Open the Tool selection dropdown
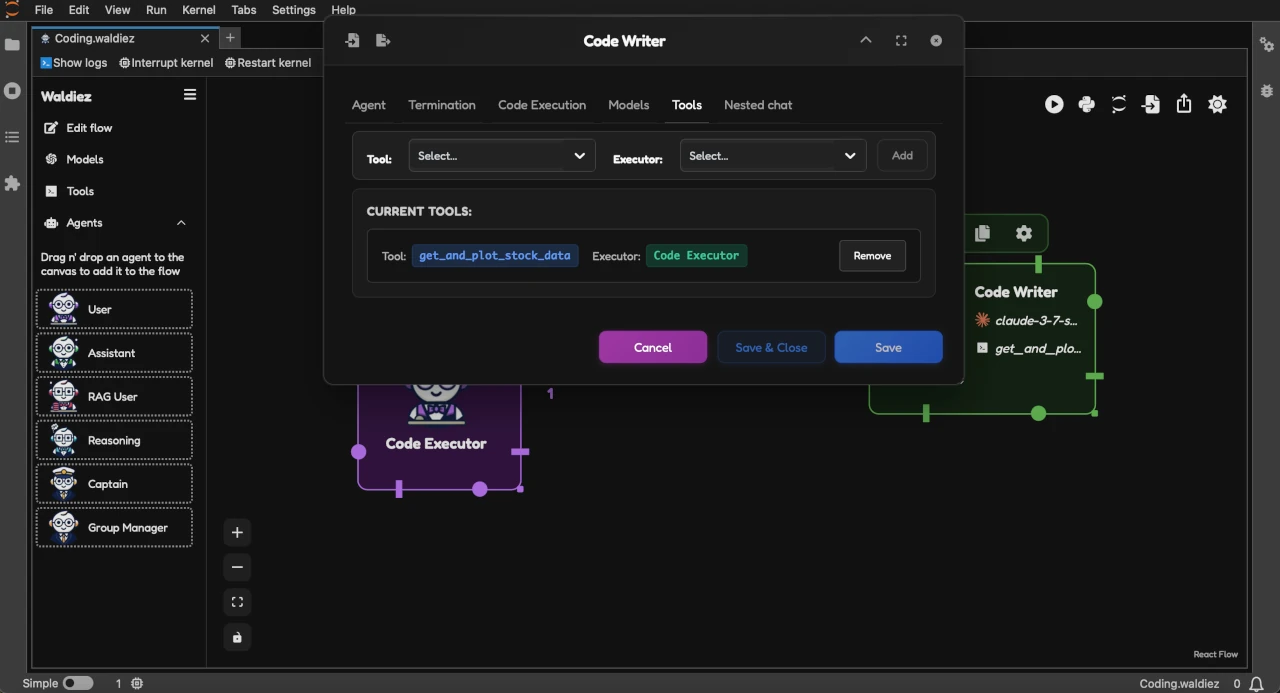The width and height of the screenshot is (1280, 693). pos(502,155)
